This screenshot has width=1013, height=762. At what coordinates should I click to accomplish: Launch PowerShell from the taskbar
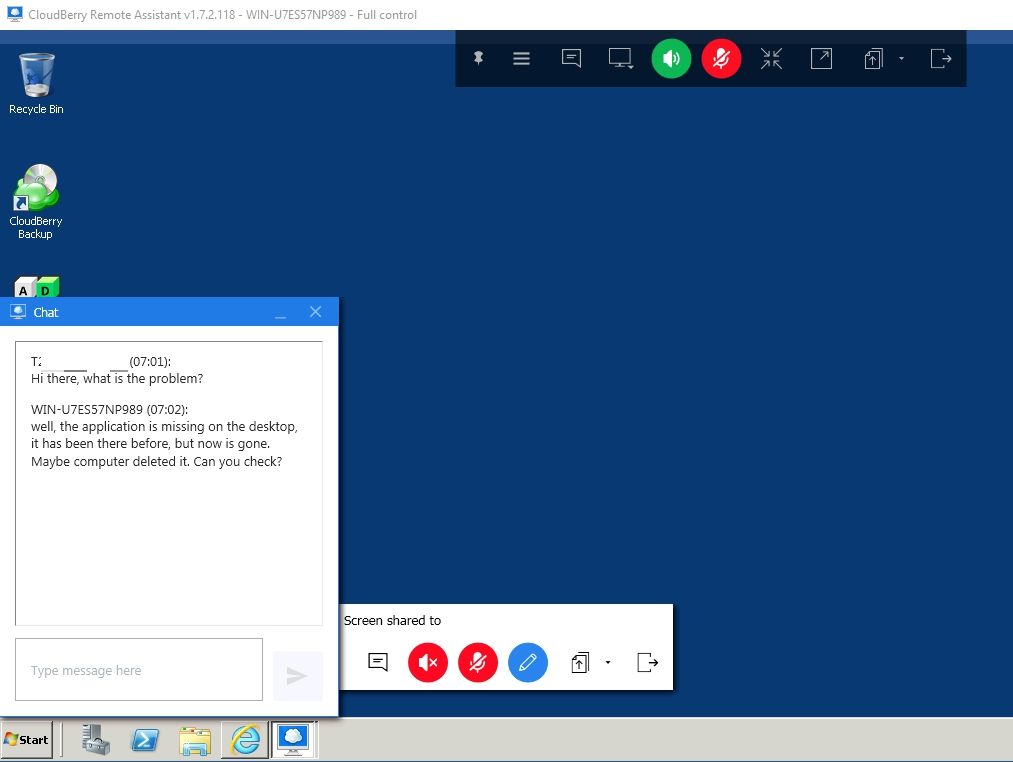[x=145, y=739]
